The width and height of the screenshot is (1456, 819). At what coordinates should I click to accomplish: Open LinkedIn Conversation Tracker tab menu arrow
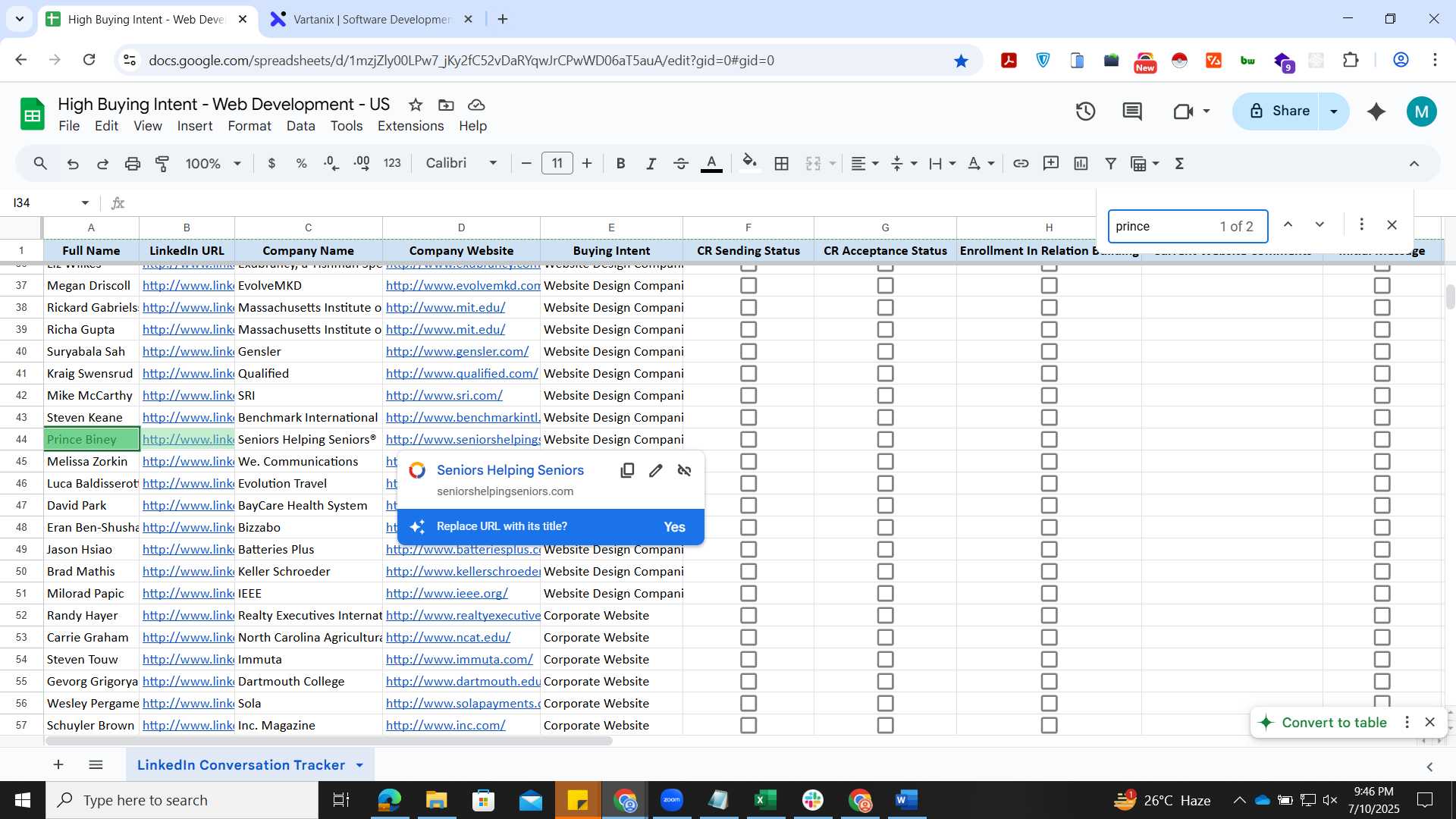pos(359,765)
